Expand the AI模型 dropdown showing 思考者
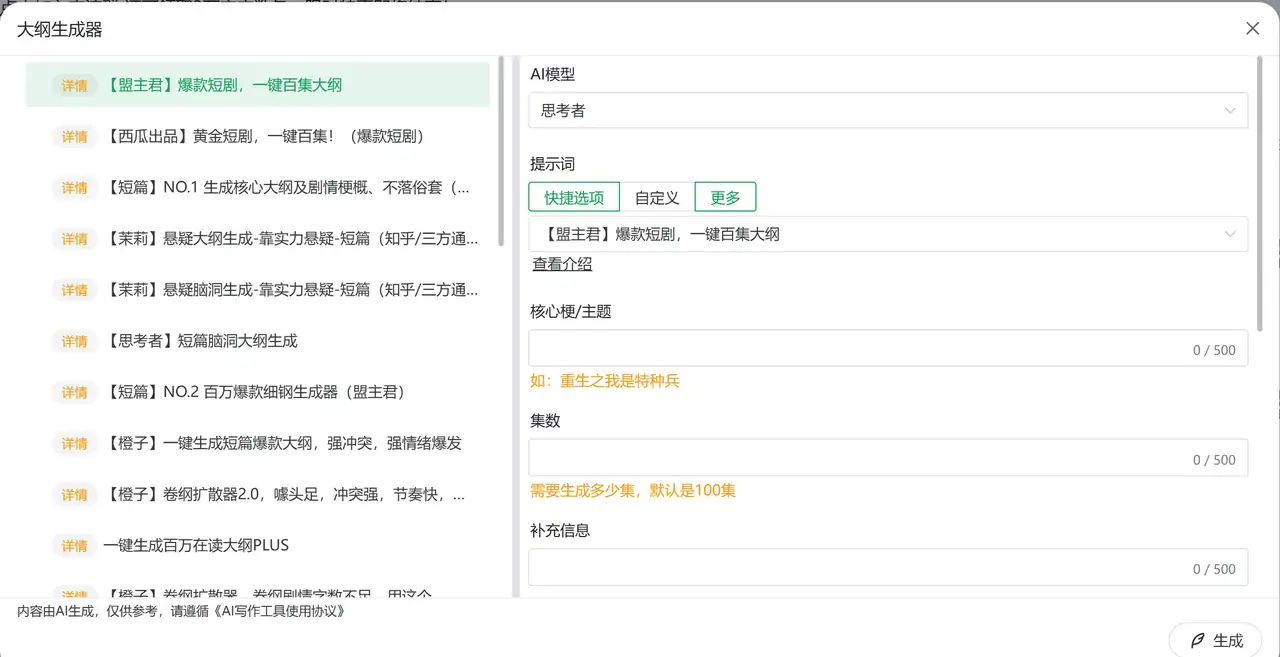 (887, 111)
